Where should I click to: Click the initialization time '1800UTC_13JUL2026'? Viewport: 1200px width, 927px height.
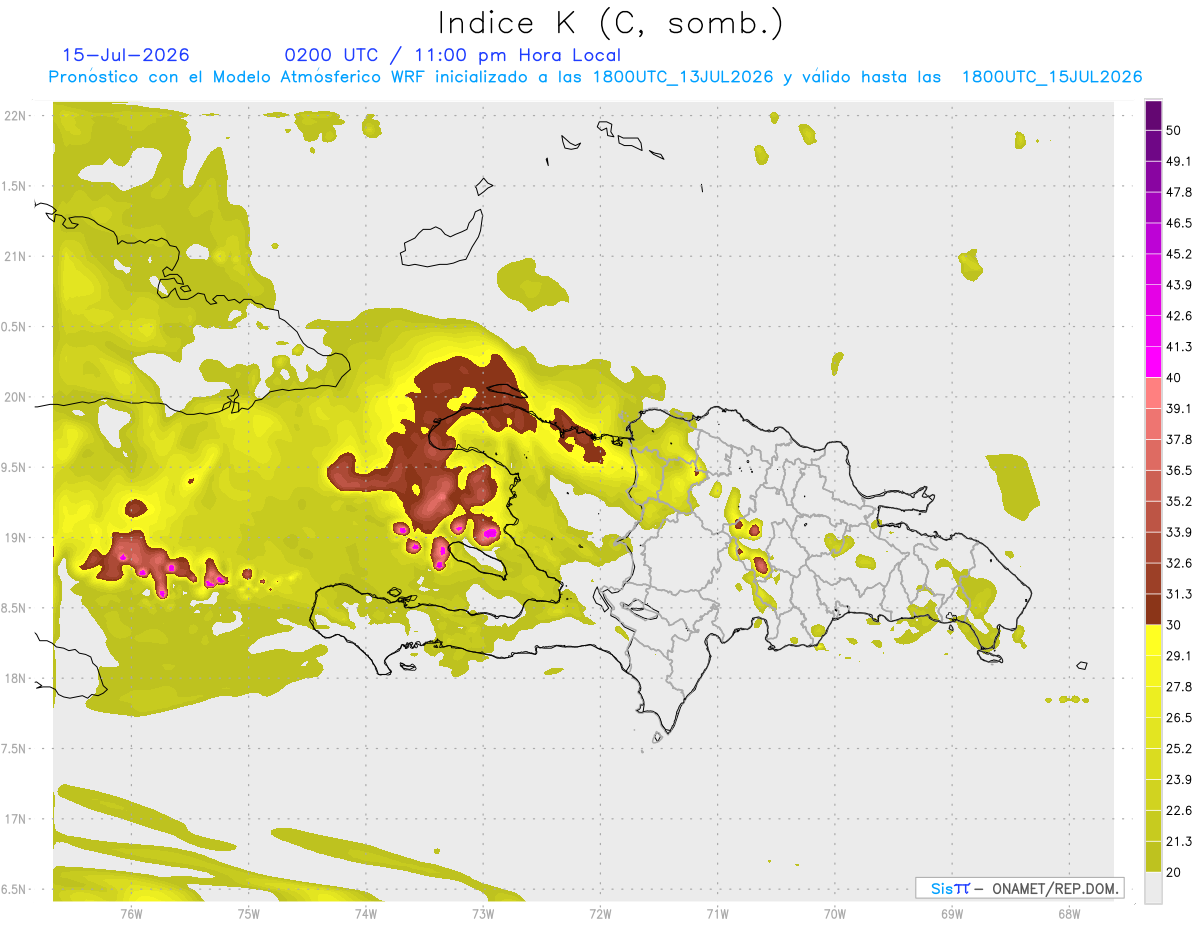(x=683, y=77)
